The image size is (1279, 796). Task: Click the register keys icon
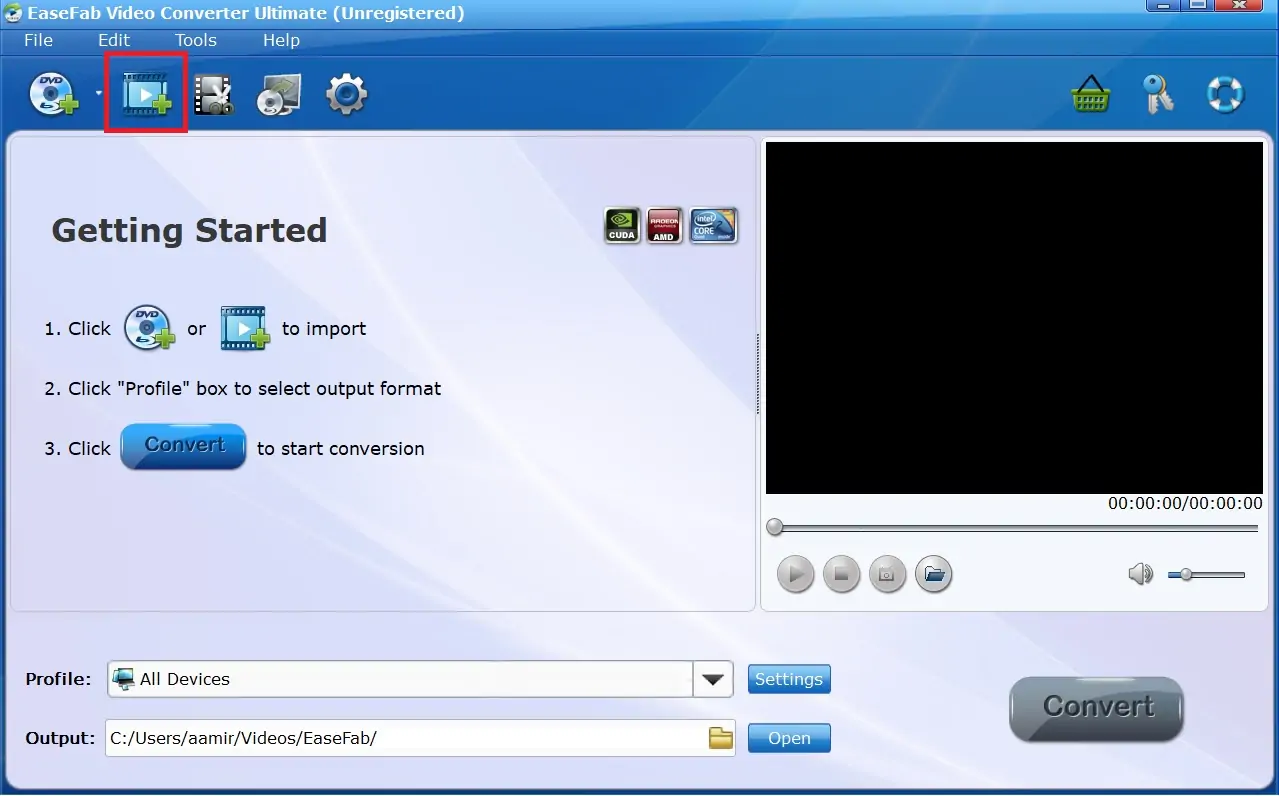tap(1157, 95)
